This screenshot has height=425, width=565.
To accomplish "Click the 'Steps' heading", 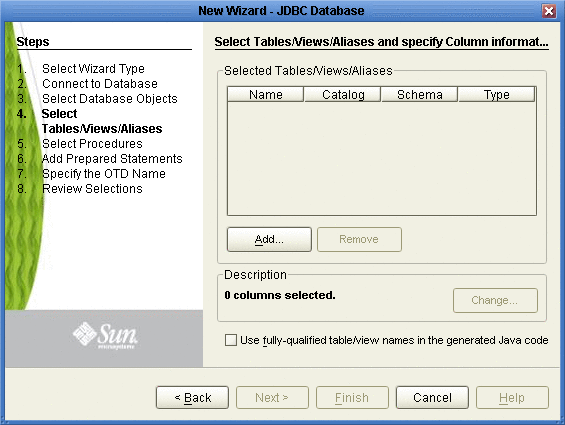I will point(33,41).
